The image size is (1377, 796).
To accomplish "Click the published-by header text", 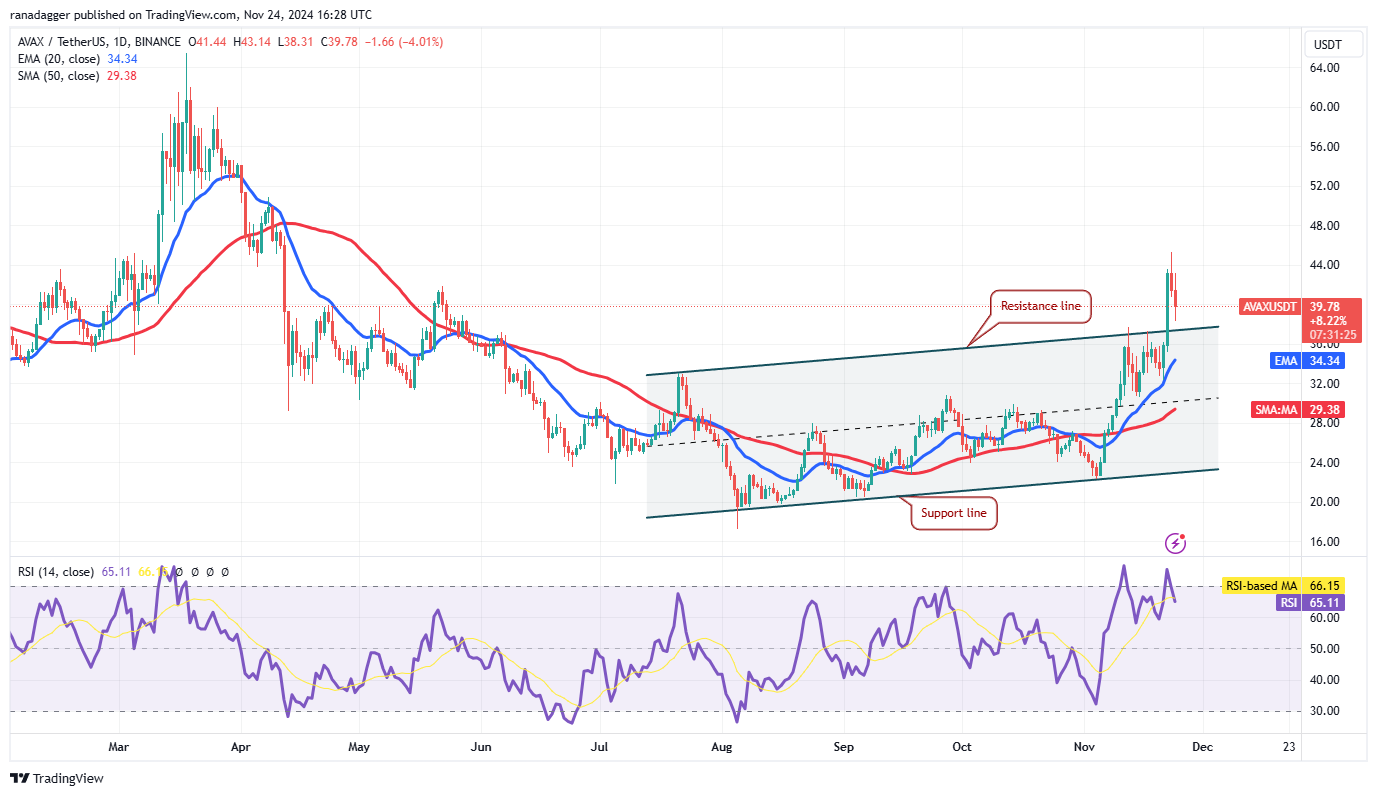I will pos(190,15).
